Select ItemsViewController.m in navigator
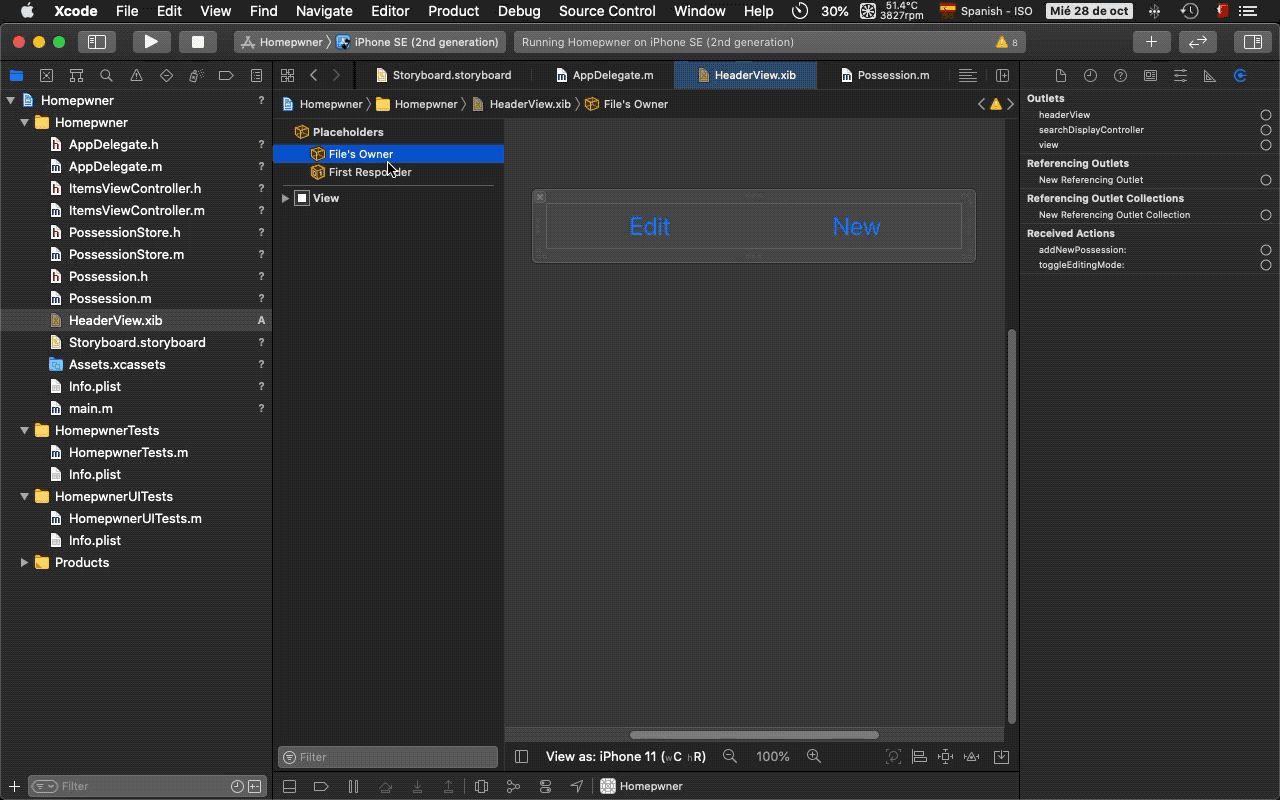The width and height of the screenshot is (1280, 800). point(136,210)
